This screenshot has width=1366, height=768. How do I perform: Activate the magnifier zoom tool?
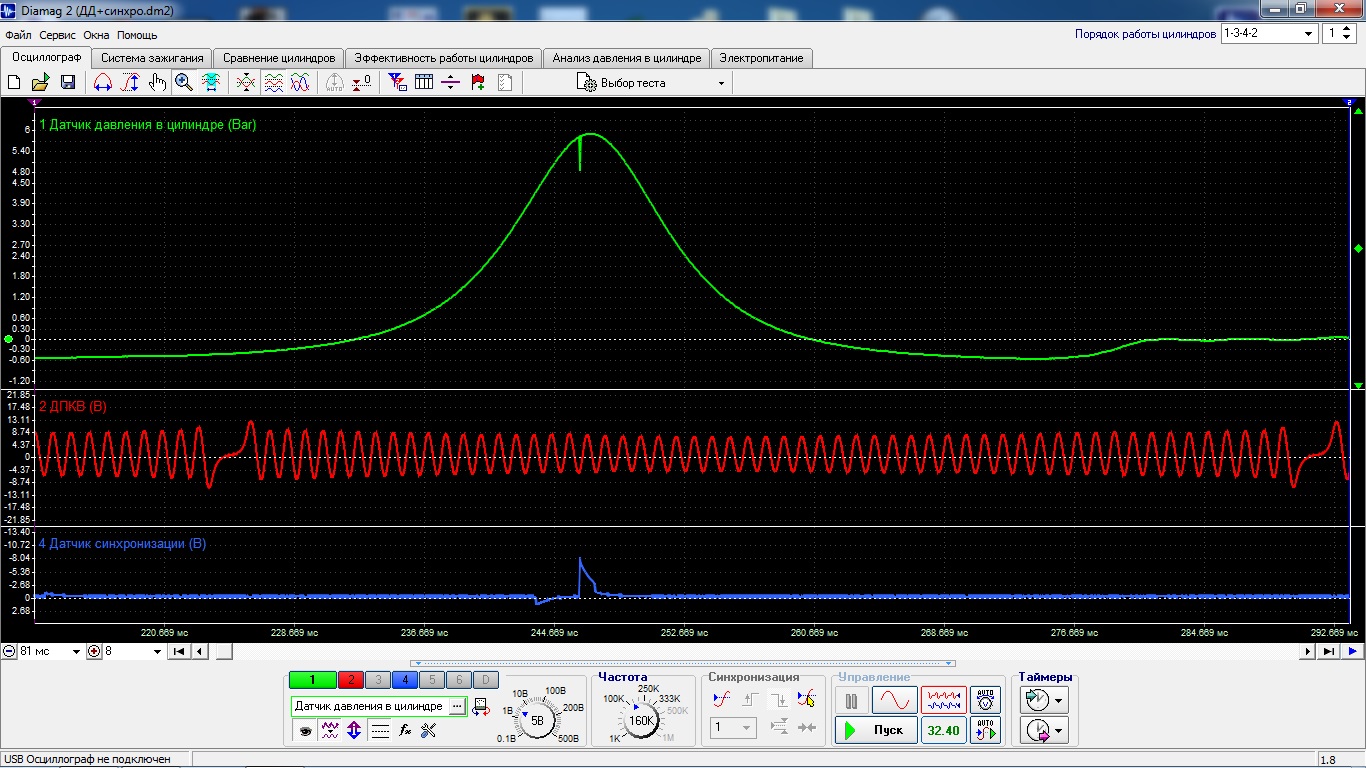point(184,83)
